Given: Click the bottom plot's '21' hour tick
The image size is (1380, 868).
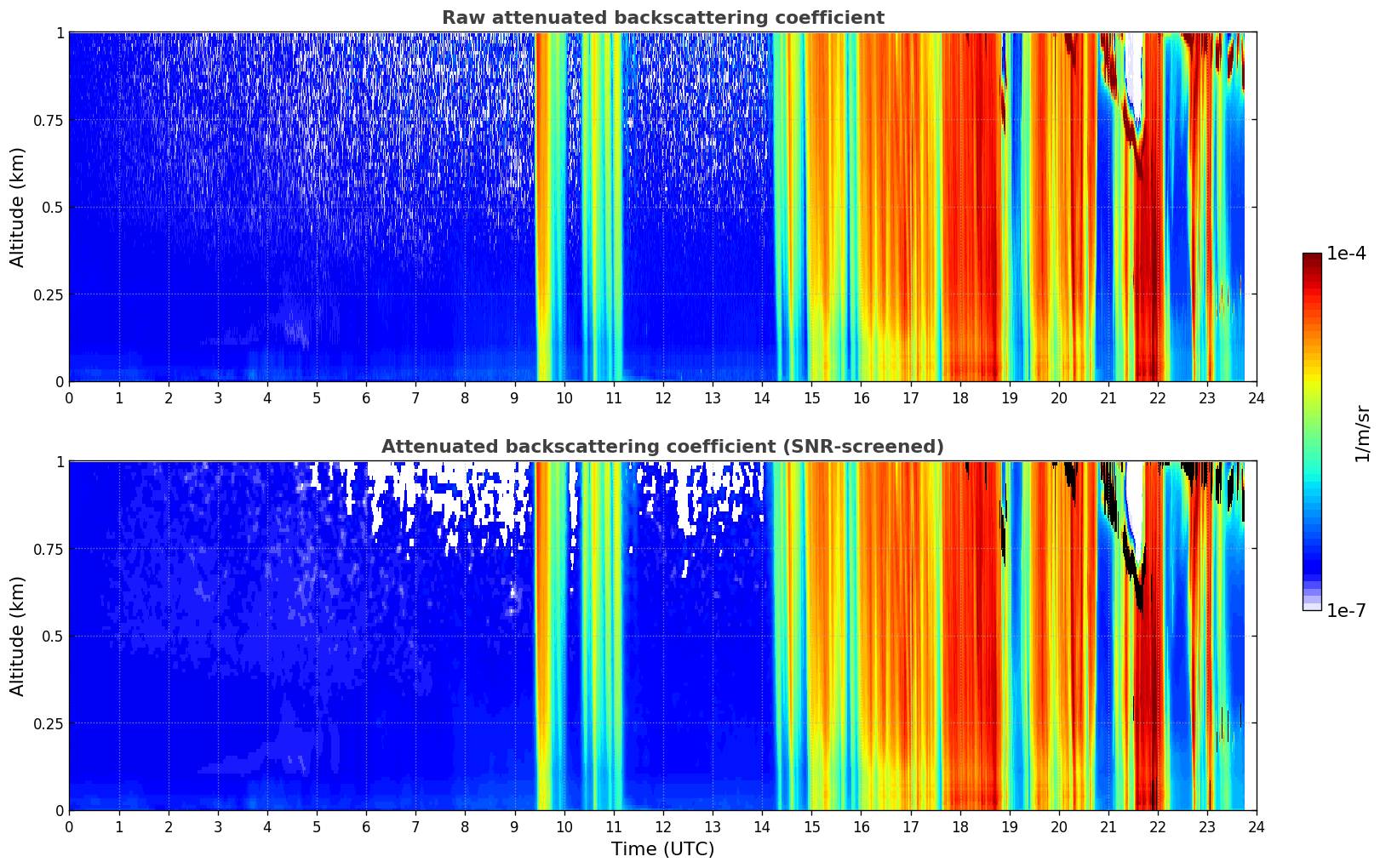Looking at the screenshot, I should tap(1108, 826).
